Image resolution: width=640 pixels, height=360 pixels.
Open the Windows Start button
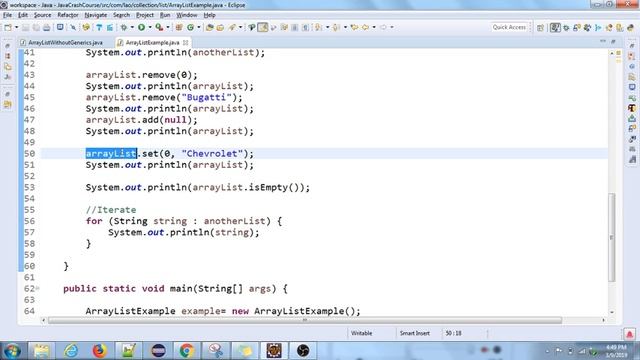(x=12, y=351)
